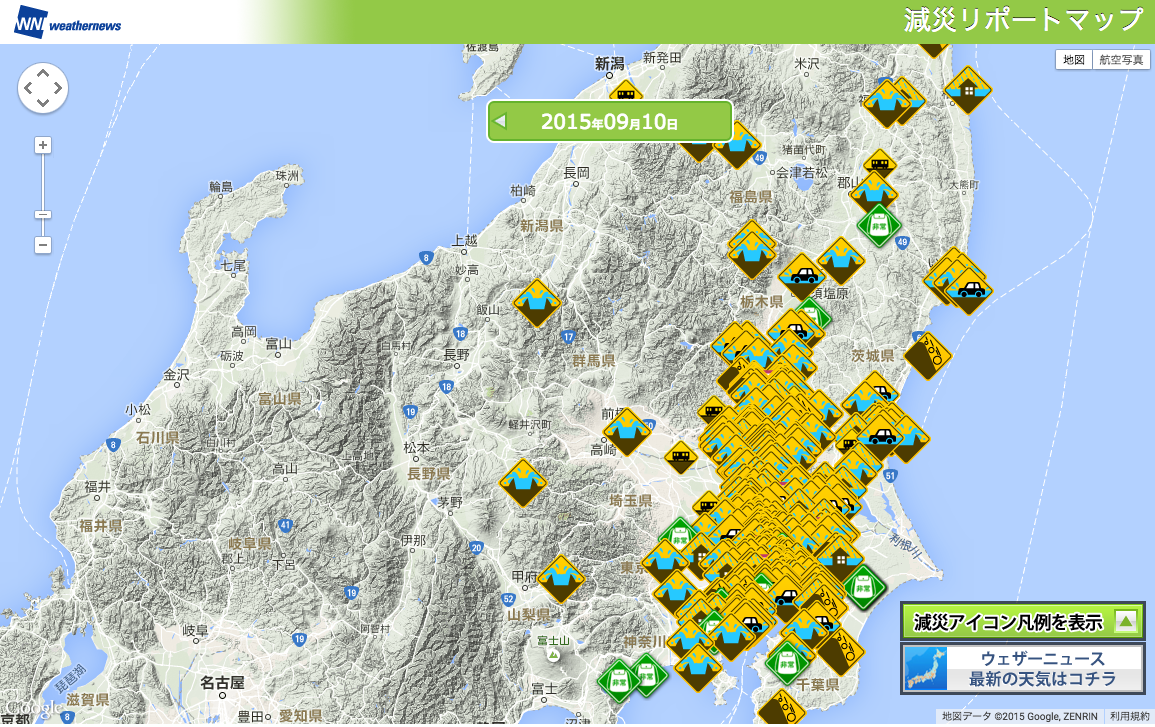Click the flood marker west of 埼玉県

(523, 482)
